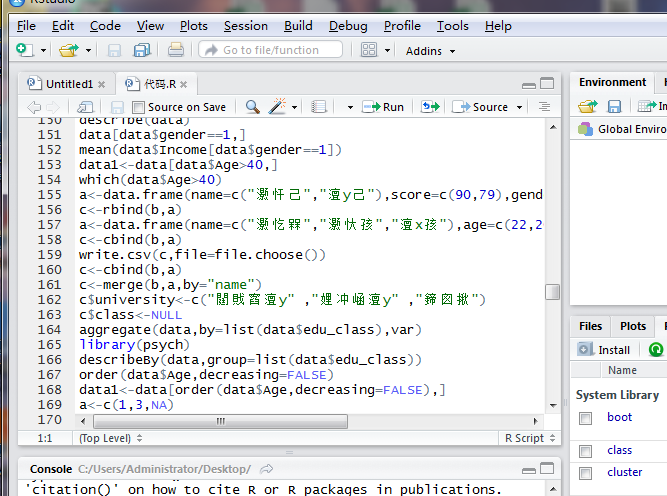
Task: Open the Session menu
Action: [246, 26]
